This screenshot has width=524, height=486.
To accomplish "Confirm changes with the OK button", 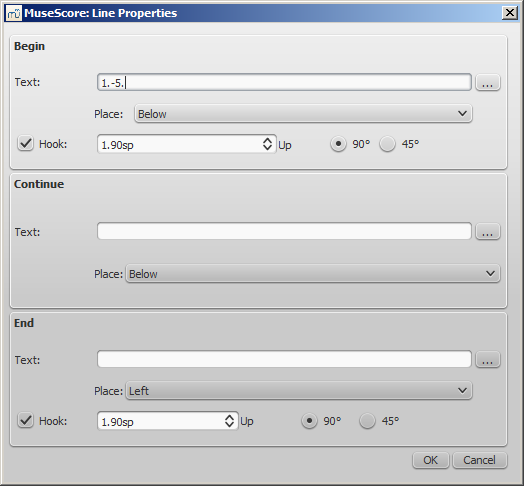I will 430,460.
